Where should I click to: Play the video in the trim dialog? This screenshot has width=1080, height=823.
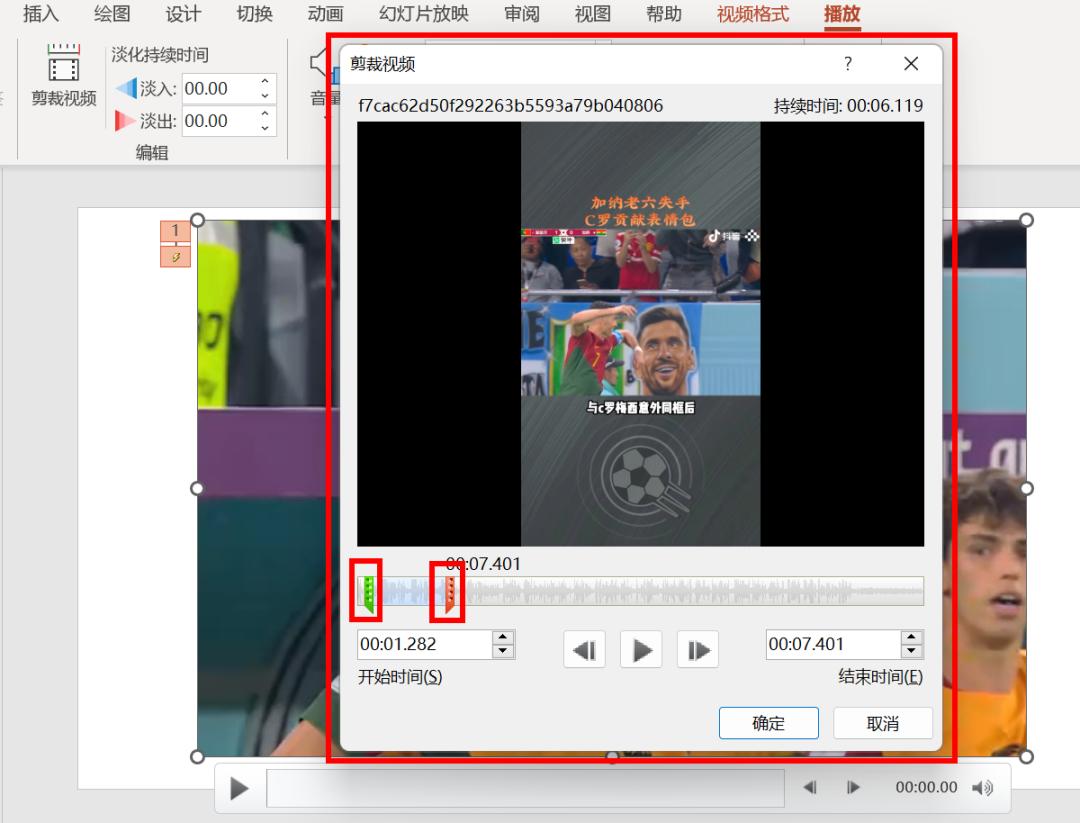point(640,649)
